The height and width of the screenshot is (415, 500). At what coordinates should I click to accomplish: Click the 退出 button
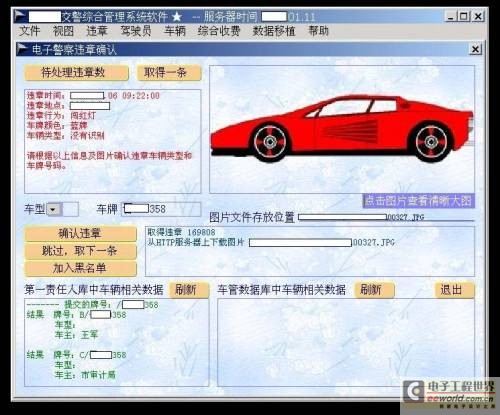(x=454, y=290)
